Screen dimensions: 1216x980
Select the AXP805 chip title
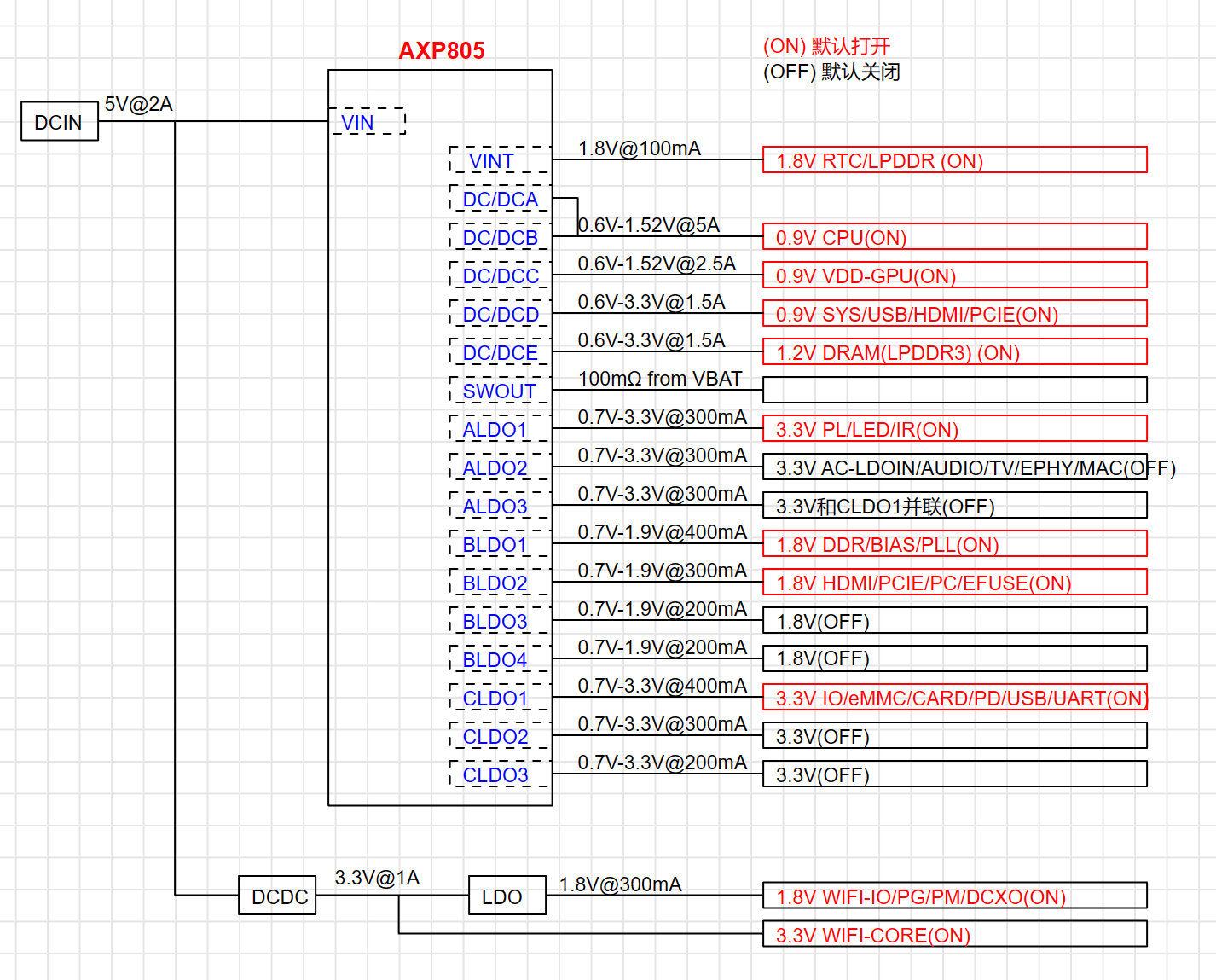(441, 51)
